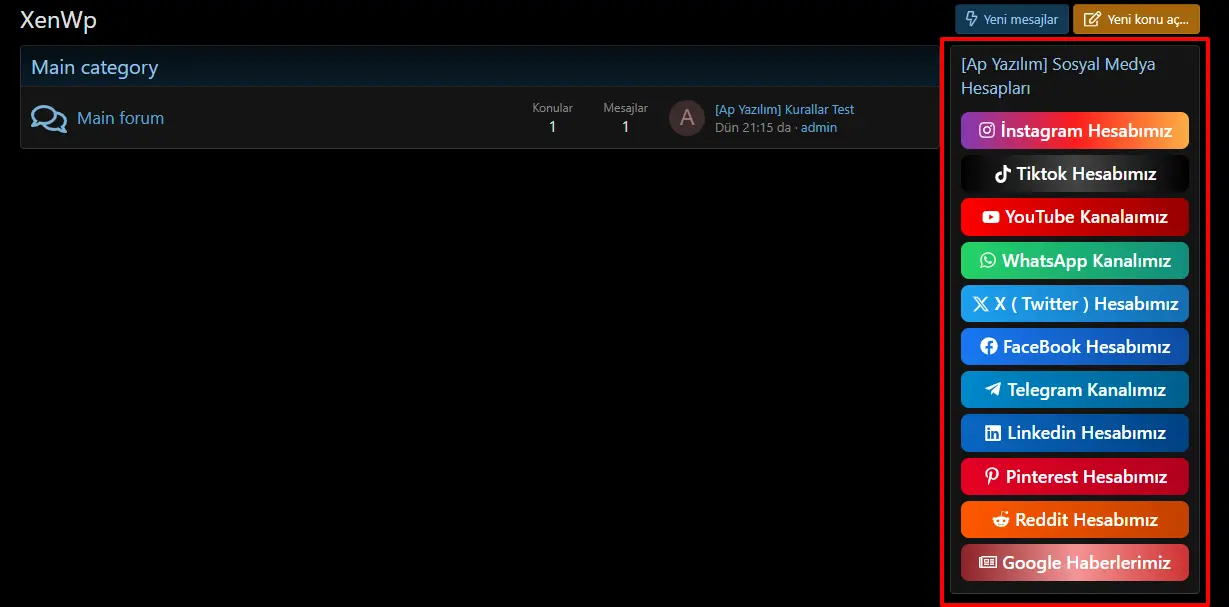
Task: Open Google Haberlerimiz button text
Action: pos(1087,563)
